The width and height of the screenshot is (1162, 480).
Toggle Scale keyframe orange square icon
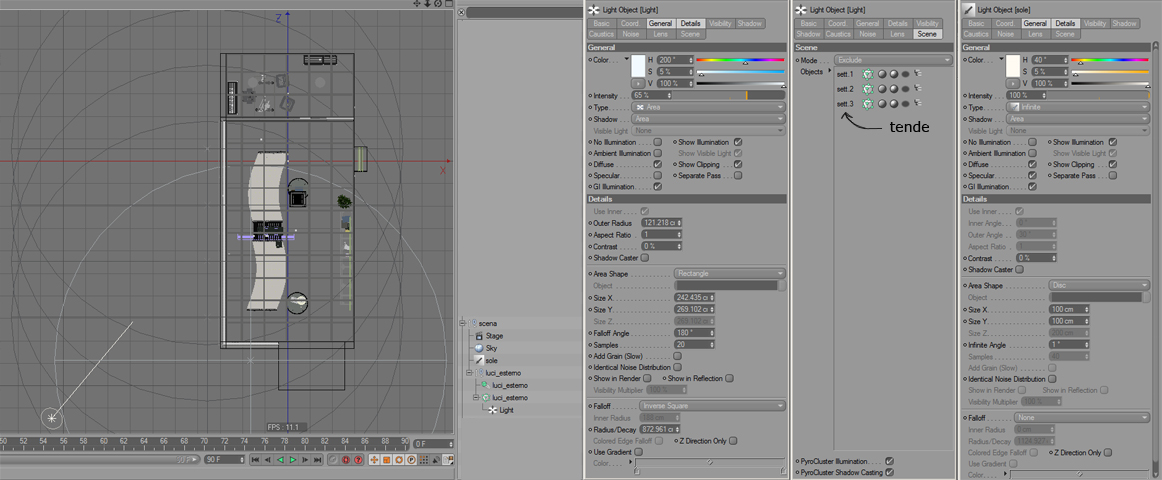(386, 460)
